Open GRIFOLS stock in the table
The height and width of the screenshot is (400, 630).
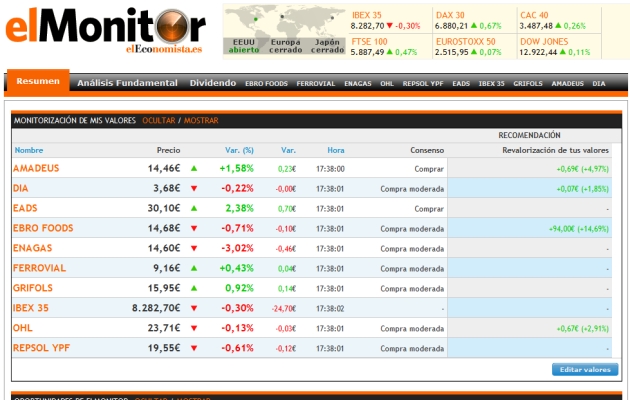point(33,288)
